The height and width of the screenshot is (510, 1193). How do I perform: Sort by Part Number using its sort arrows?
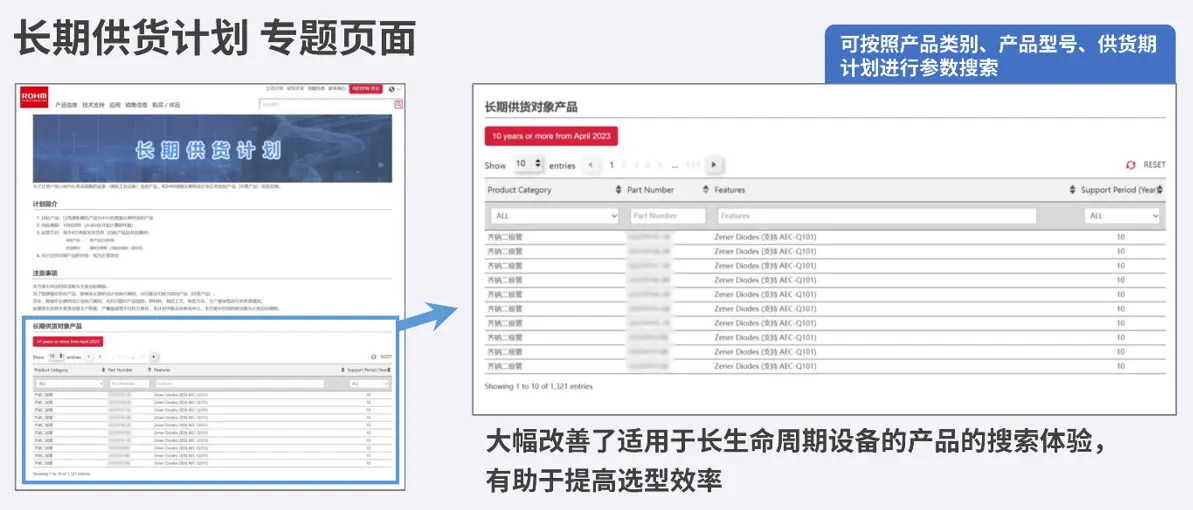703,190
